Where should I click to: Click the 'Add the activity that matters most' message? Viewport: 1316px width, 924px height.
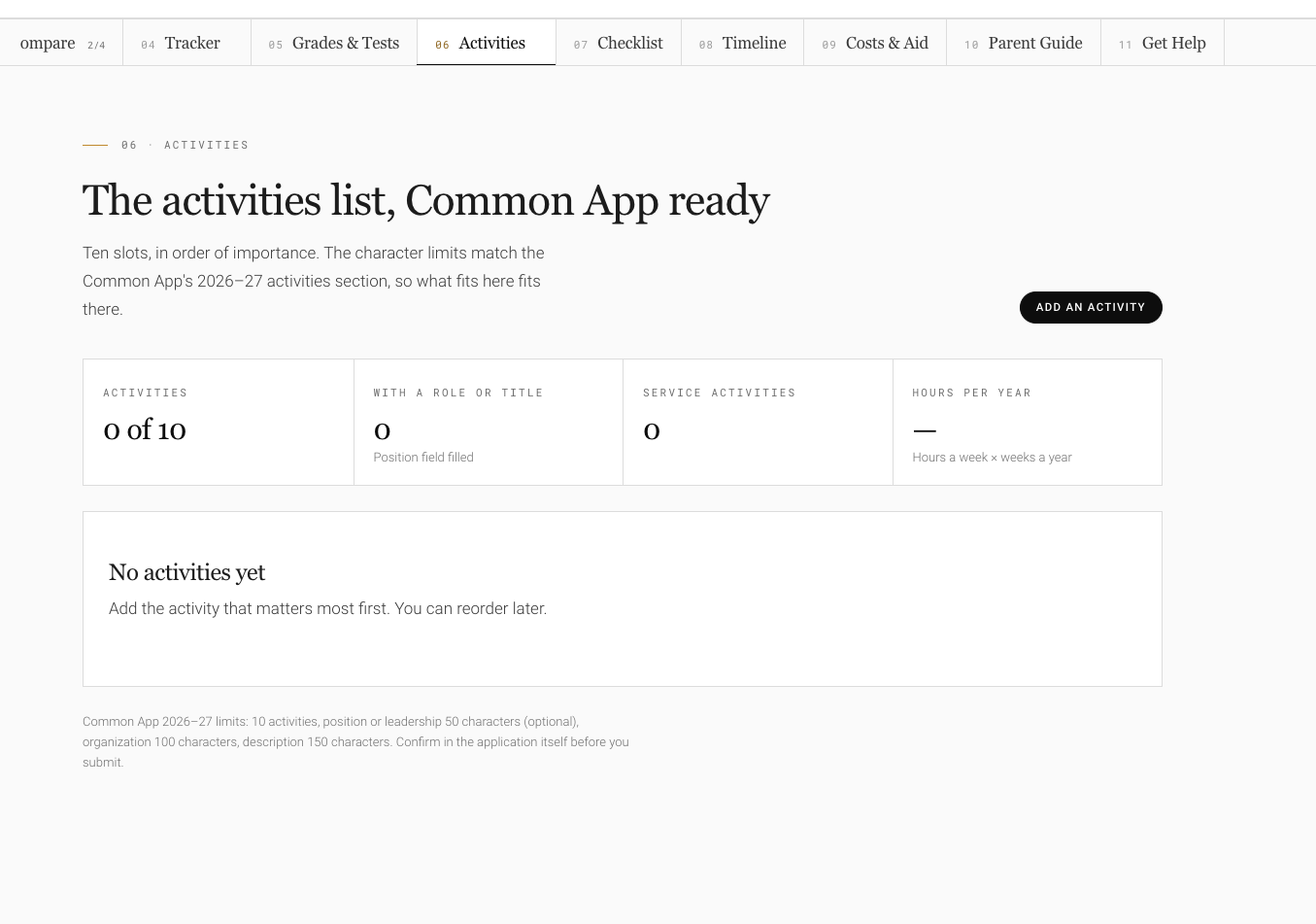(x=327, y=608)
